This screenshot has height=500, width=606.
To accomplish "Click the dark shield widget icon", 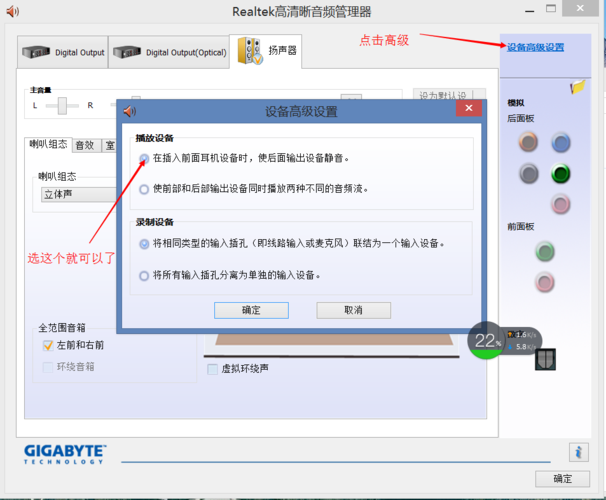I will click(545, 359).
